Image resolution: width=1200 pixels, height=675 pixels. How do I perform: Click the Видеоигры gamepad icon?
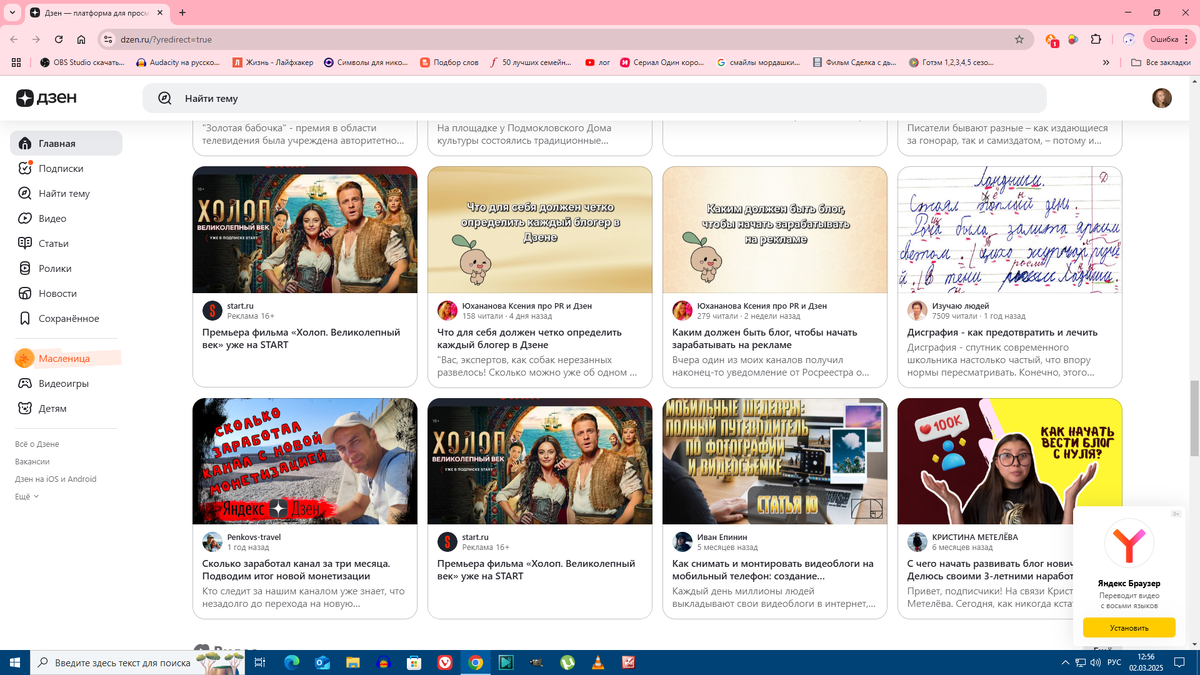tap(26, 383)
